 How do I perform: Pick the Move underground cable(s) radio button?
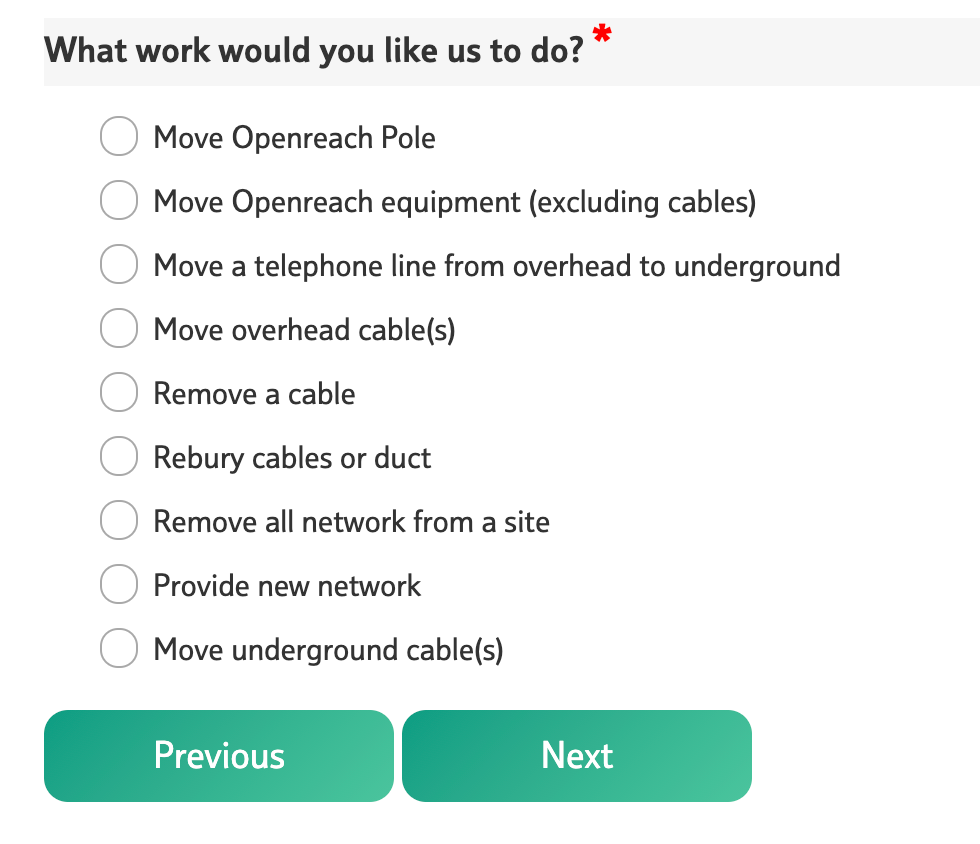tap(118, 649)
